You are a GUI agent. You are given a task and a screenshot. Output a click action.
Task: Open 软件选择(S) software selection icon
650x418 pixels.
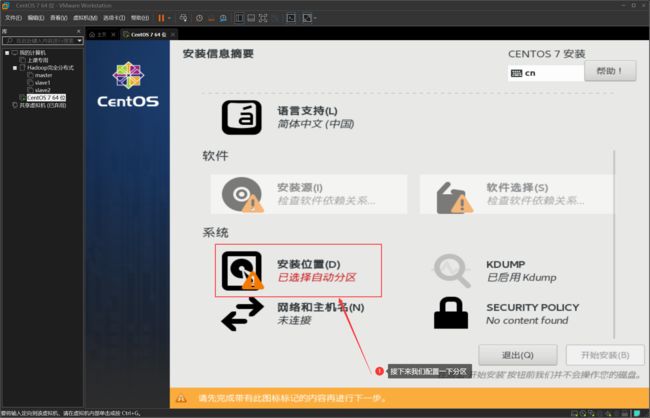click(454, 198)
